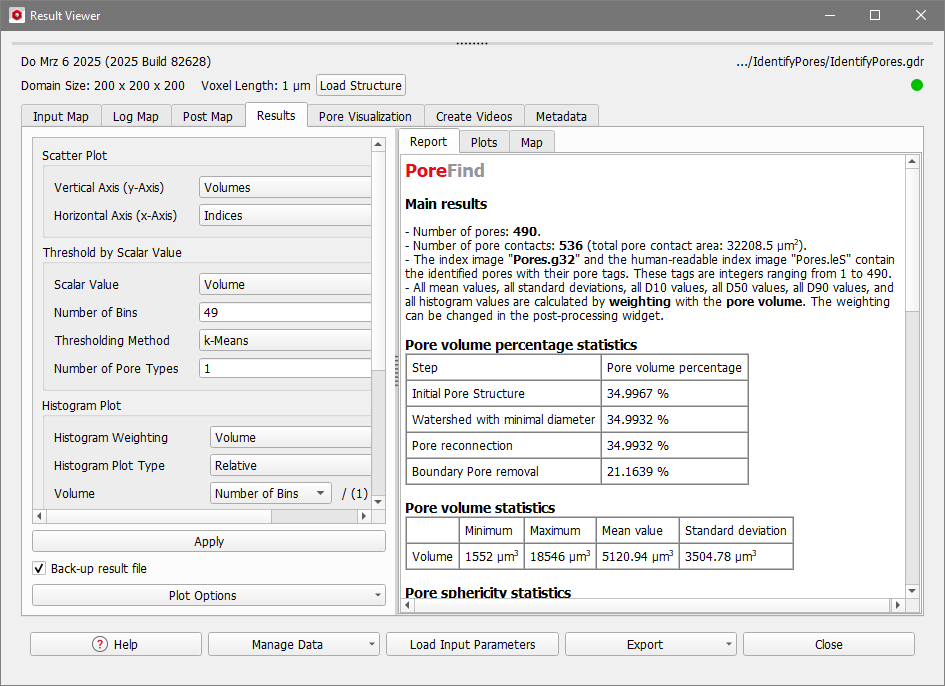Switch to the Pore Visualization tab
The height and width of the screenshot is (686, 945).
(x=365, y=116)
